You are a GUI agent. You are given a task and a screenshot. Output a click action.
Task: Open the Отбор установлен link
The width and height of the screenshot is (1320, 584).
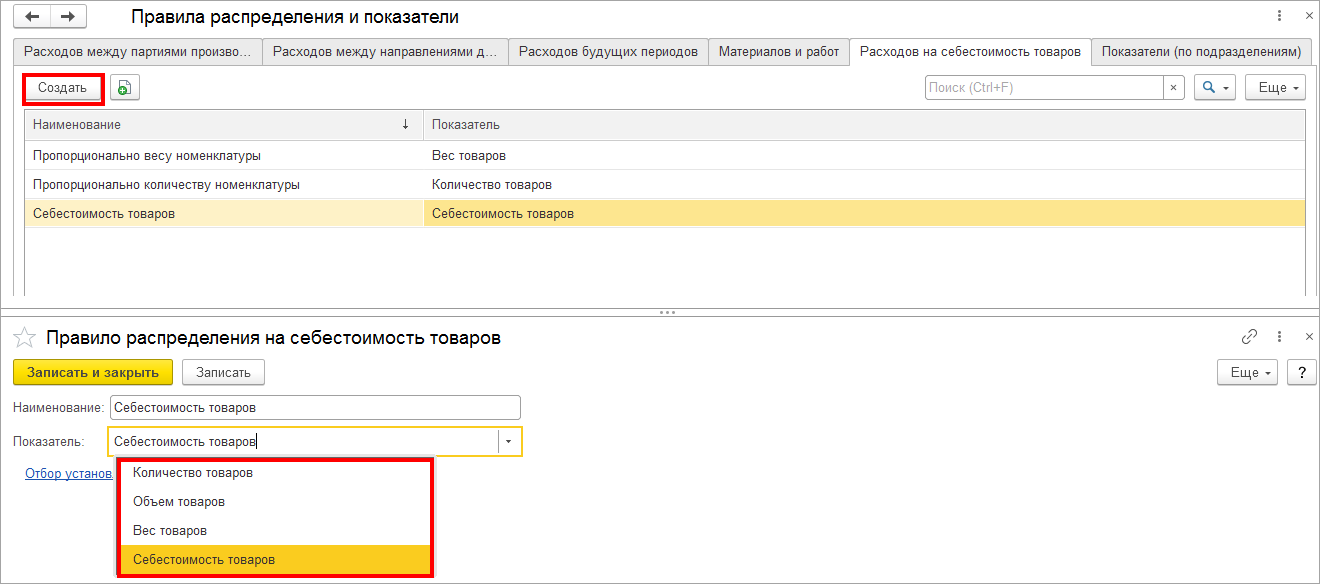coord(68,473)
